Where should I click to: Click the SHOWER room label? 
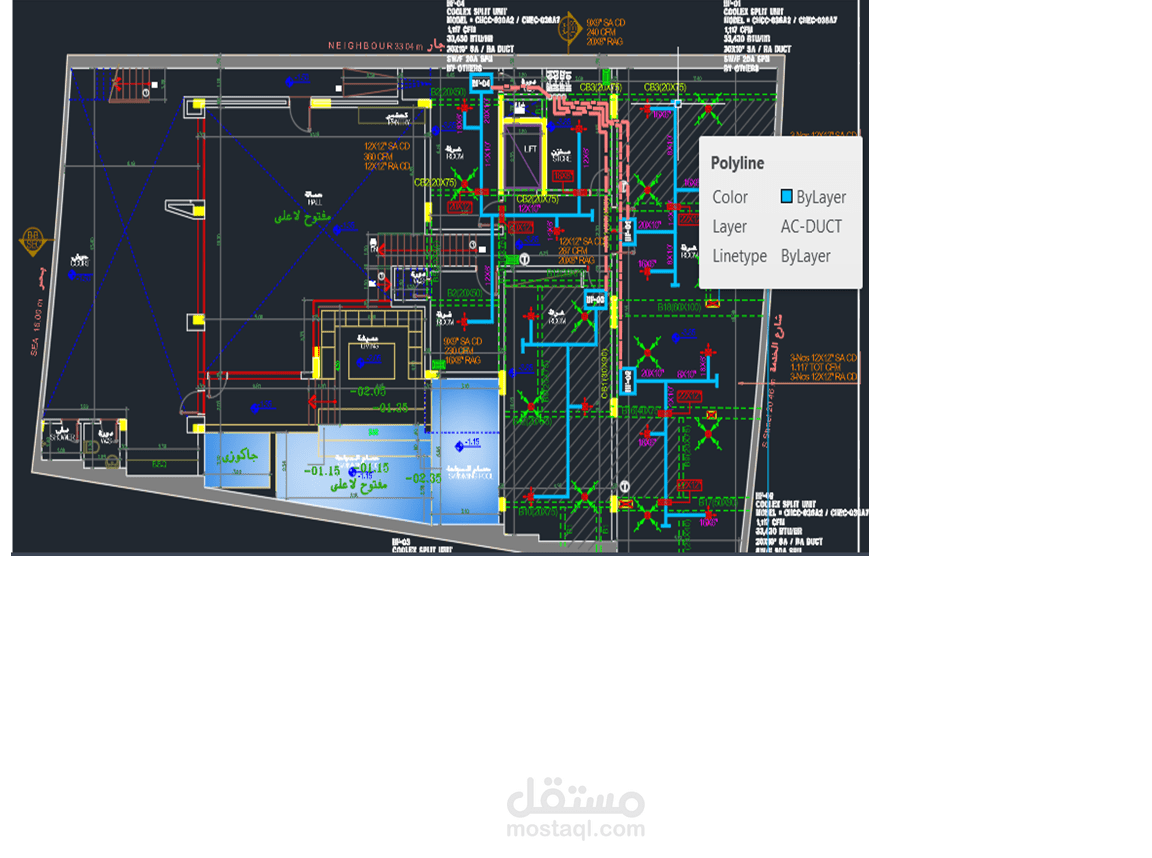(62, 436)
